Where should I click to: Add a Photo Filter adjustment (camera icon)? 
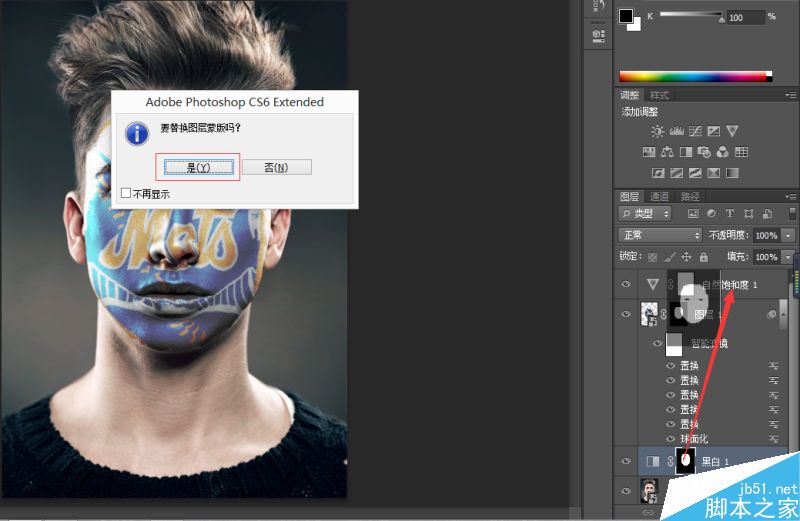coord(704,152)
